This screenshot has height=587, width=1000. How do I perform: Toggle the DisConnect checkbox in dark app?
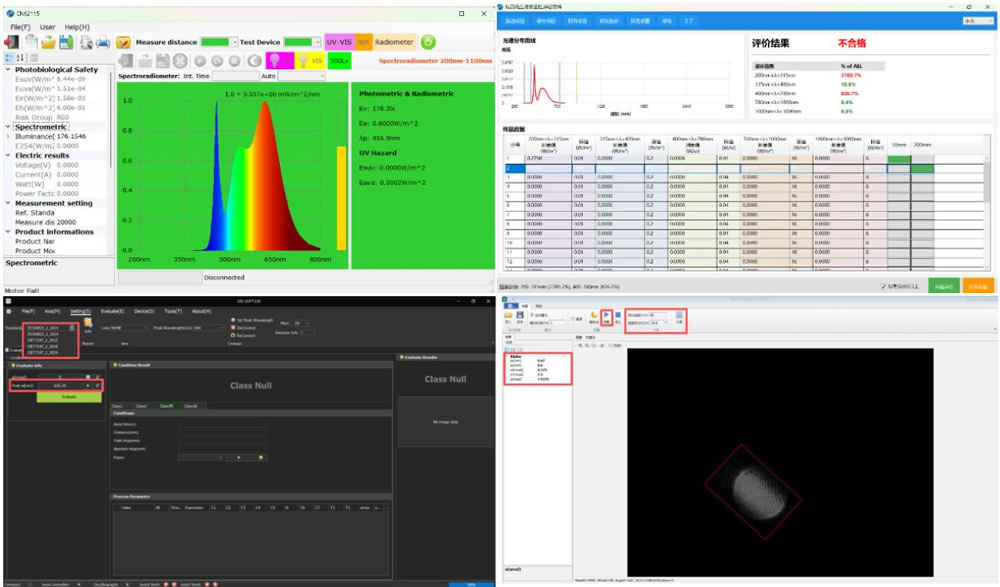tap(233, 327)
